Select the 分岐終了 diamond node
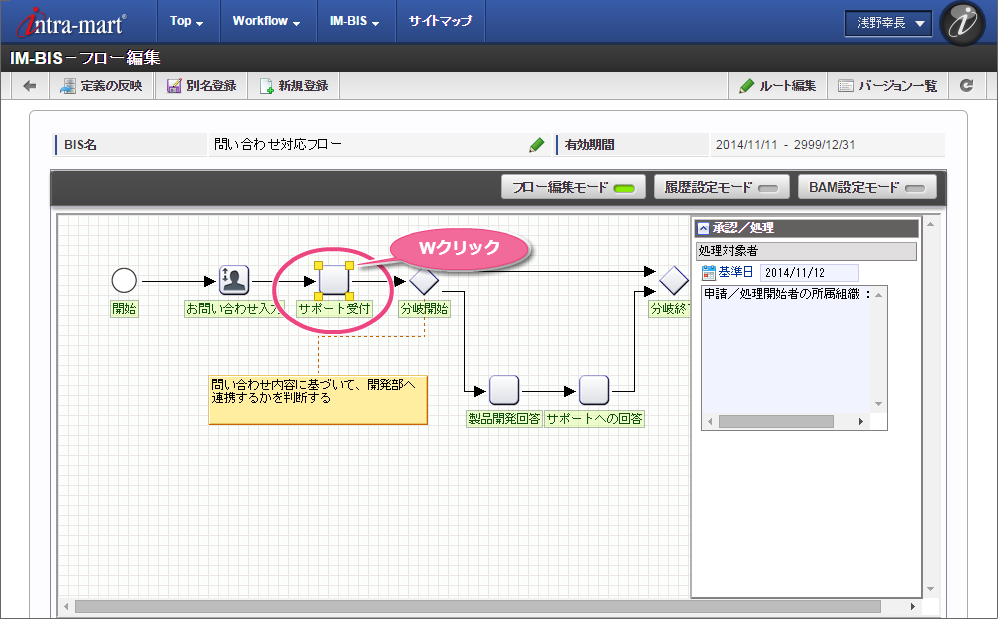998x619 pixels. [674, 280]
